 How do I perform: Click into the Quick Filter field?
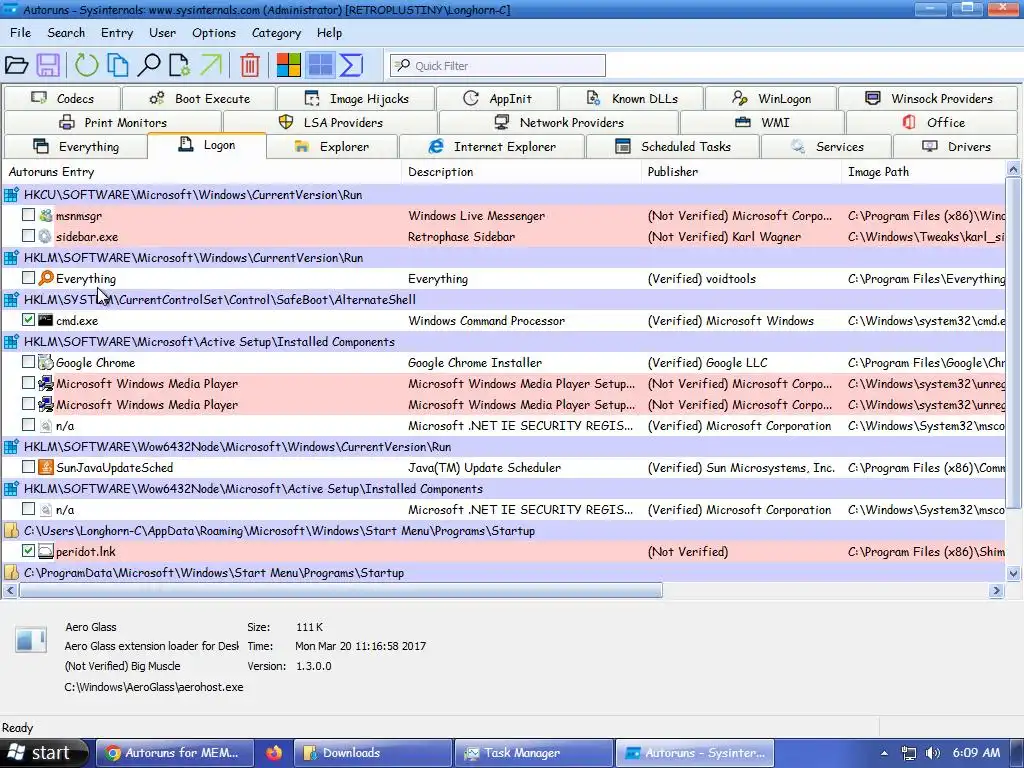[498, 65]
